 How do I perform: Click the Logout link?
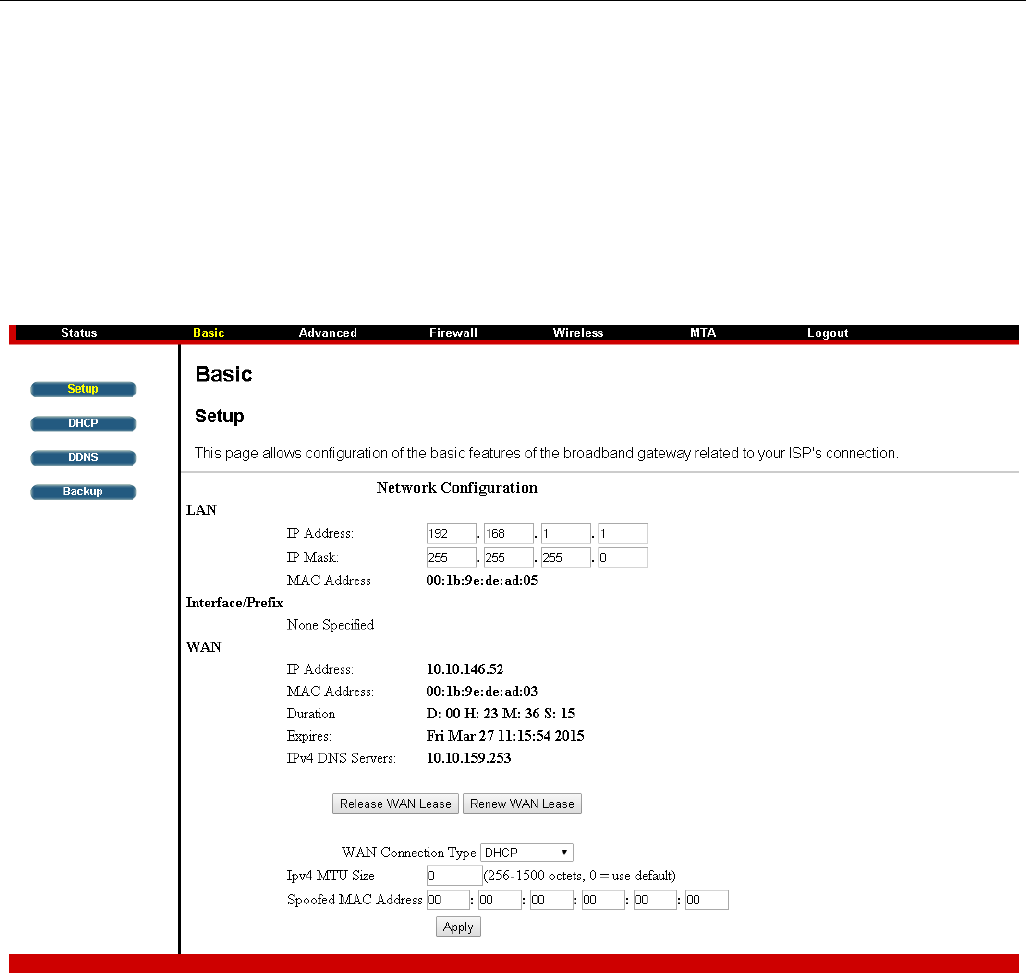(x=828, y=332)
